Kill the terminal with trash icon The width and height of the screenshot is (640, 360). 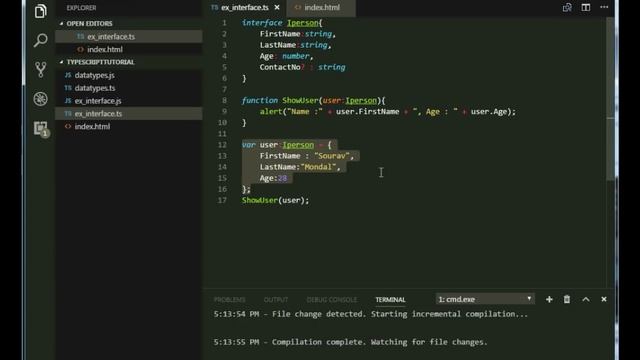coord(567,299)
